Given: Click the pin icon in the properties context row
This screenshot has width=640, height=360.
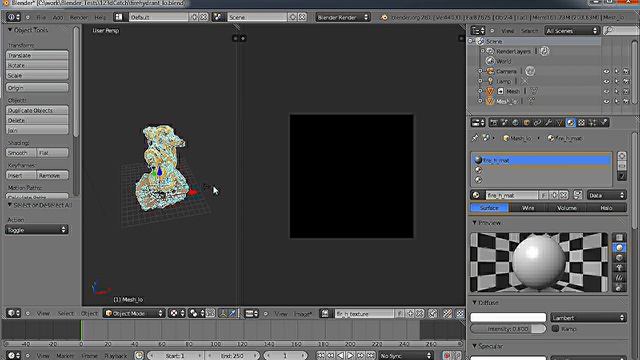Looking at the screenshot, I should (x=475, y=138).
